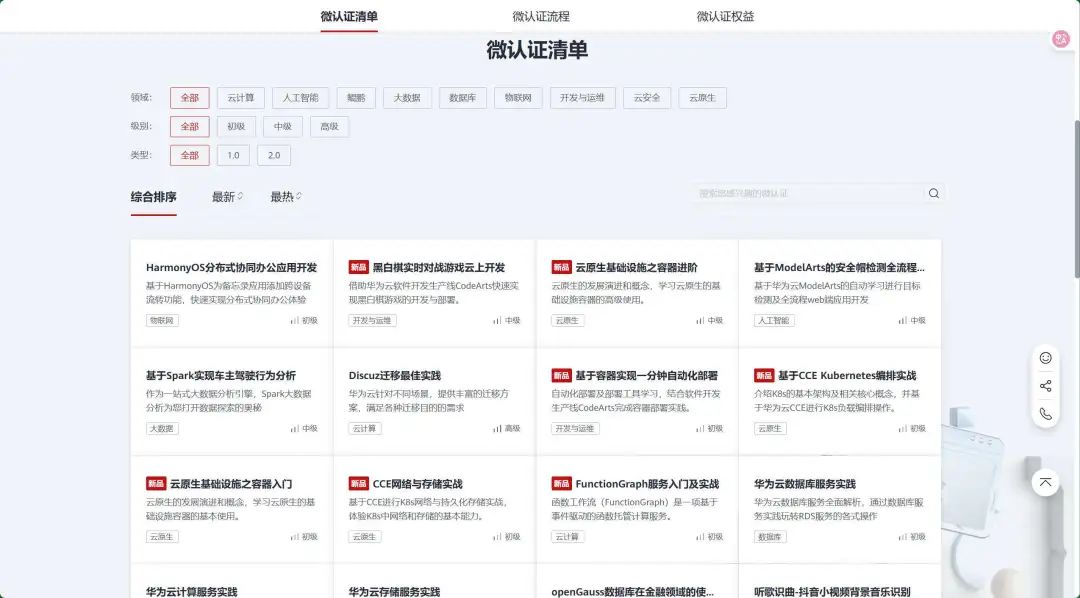The width and height of the screenshot is (1080, 598).
Task: Open HarmonyOS分布式协同办公应用开发 card
Action: (x=231, y=293)
